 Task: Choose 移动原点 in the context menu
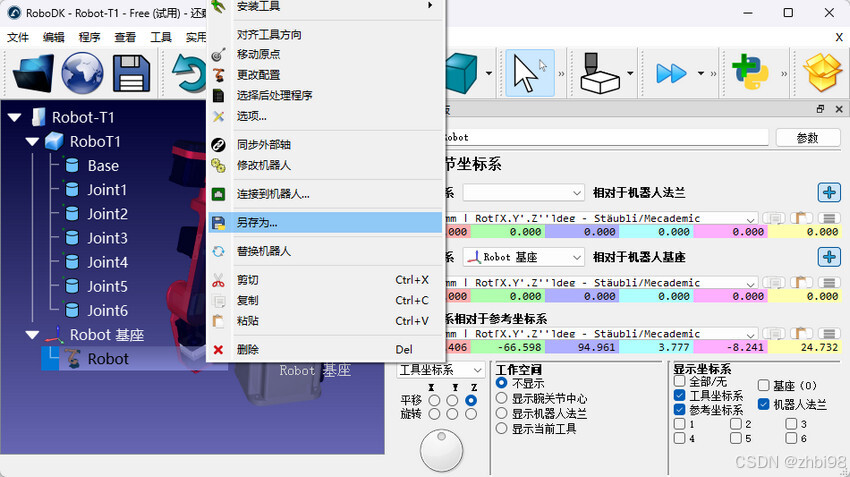point(325,54)
